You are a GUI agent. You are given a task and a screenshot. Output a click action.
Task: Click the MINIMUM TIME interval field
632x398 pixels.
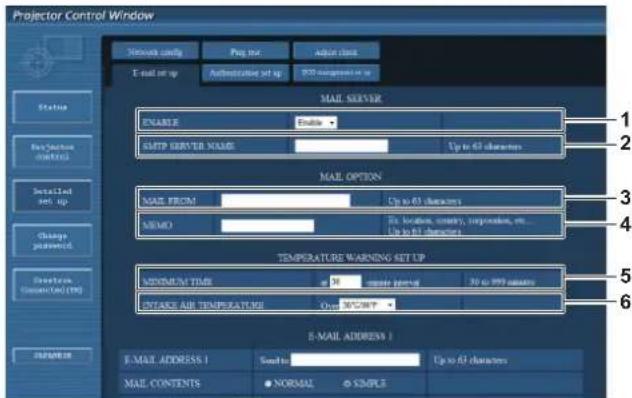click(x=345, y=281)
